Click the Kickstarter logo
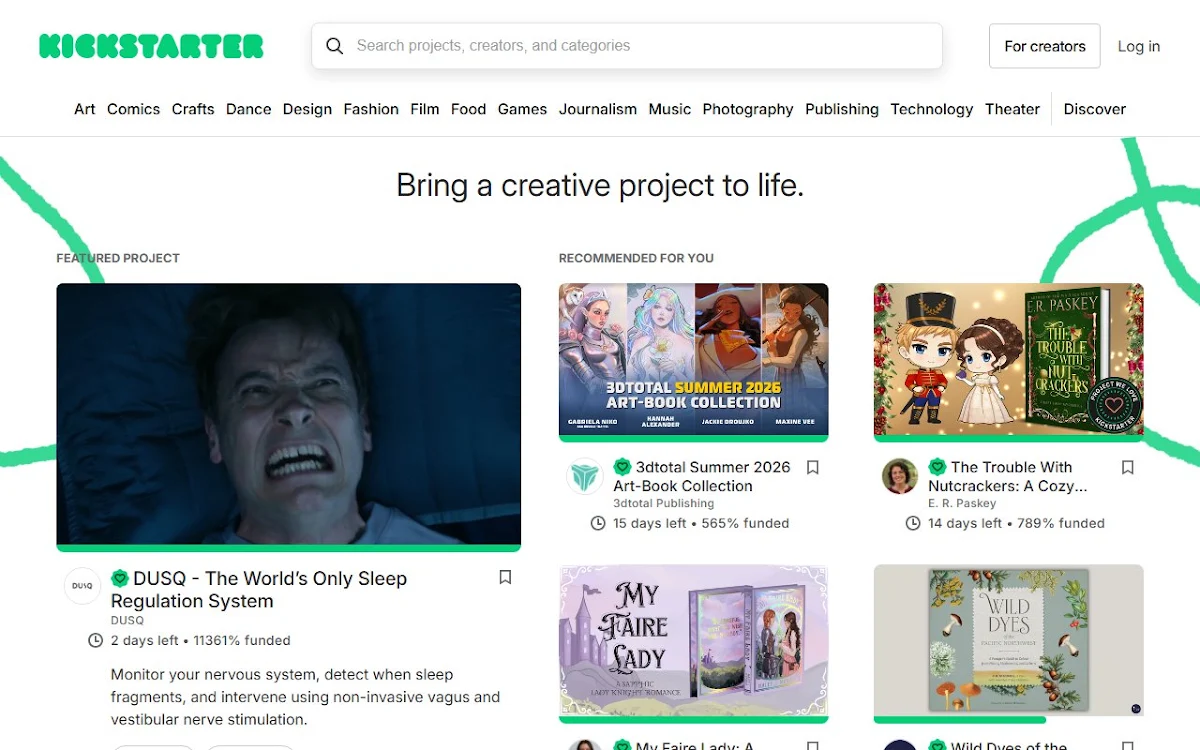1200x750 pixels. pos(151,46)
